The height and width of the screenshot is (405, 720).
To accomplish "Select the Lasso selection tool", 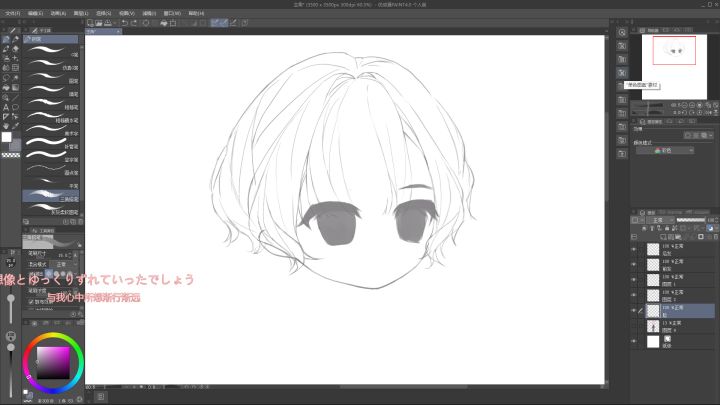I will click(x=6, y=78).
